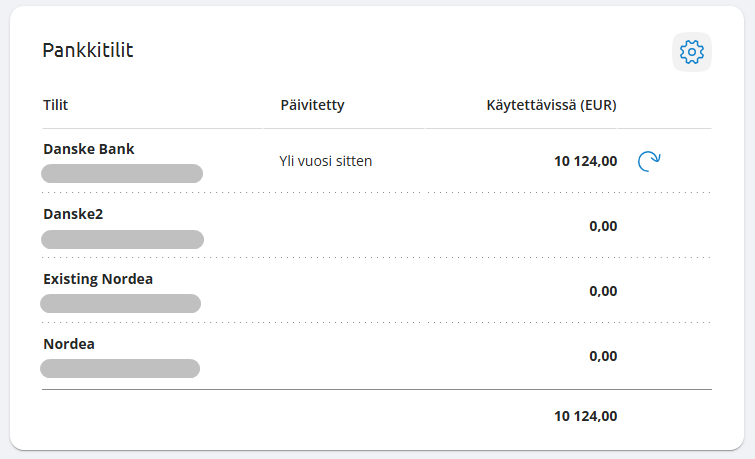
Task: Click the Käytettävissä (EUR) column header
Action: point(551,105)
